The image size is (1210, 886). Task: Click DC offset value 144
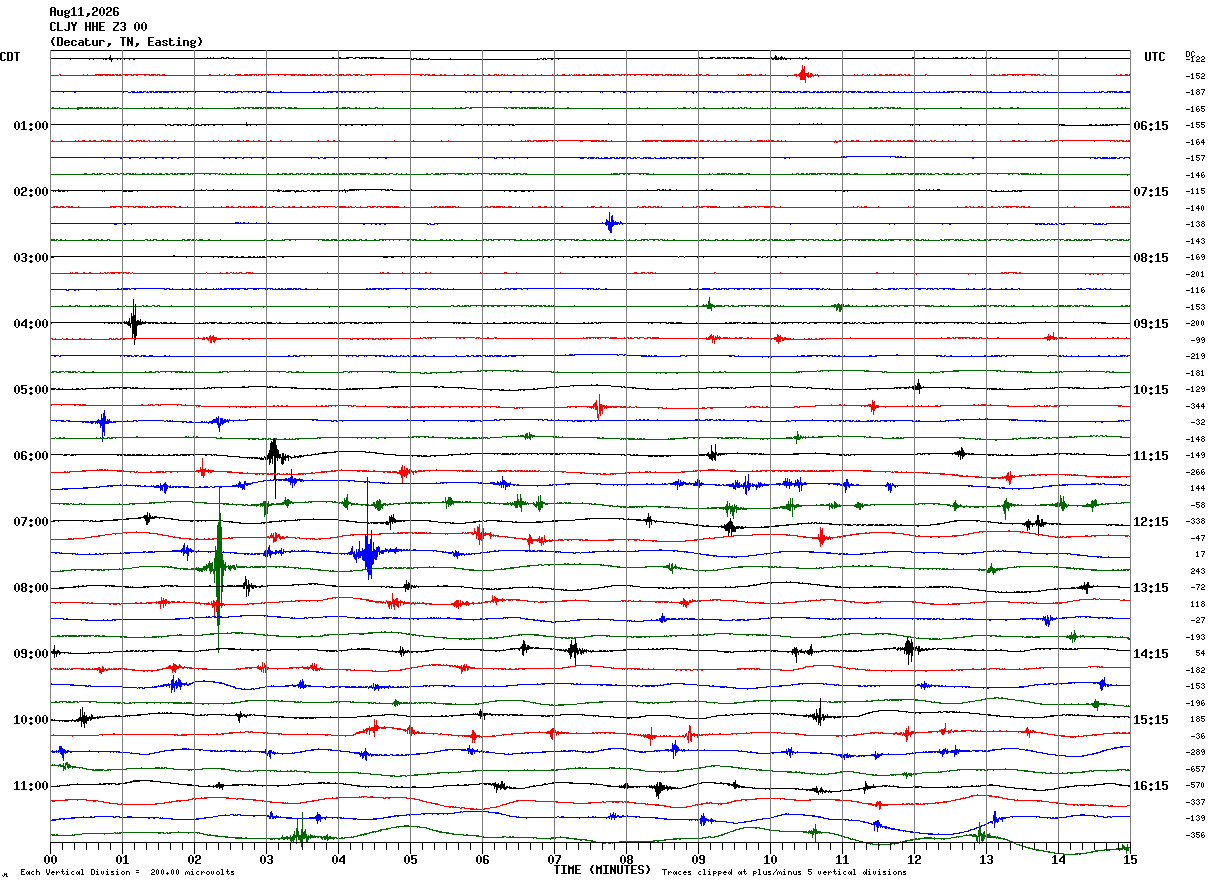click(1197, 488)
